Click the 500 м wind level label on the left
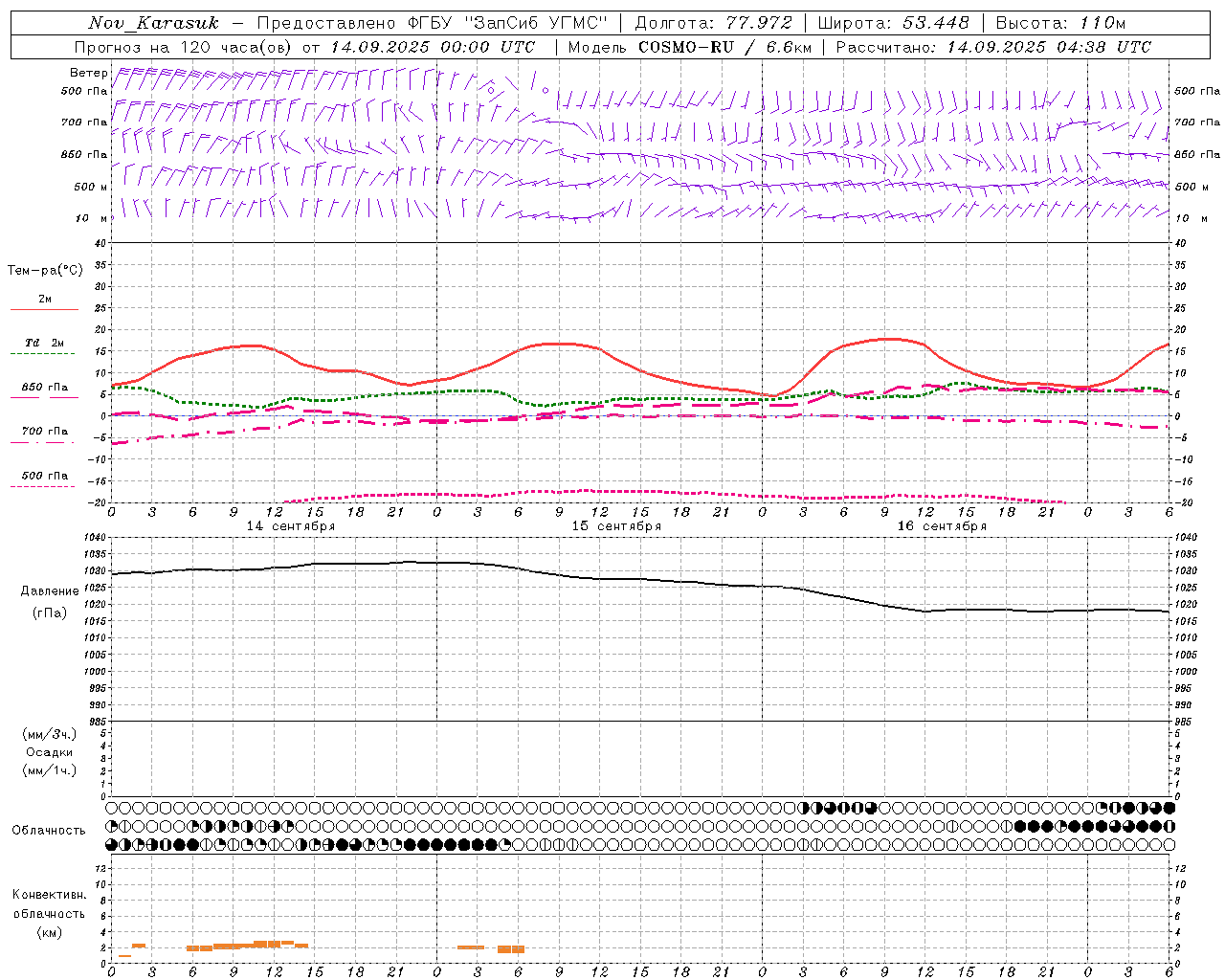1225x980 pixels. tap(91, 187)
